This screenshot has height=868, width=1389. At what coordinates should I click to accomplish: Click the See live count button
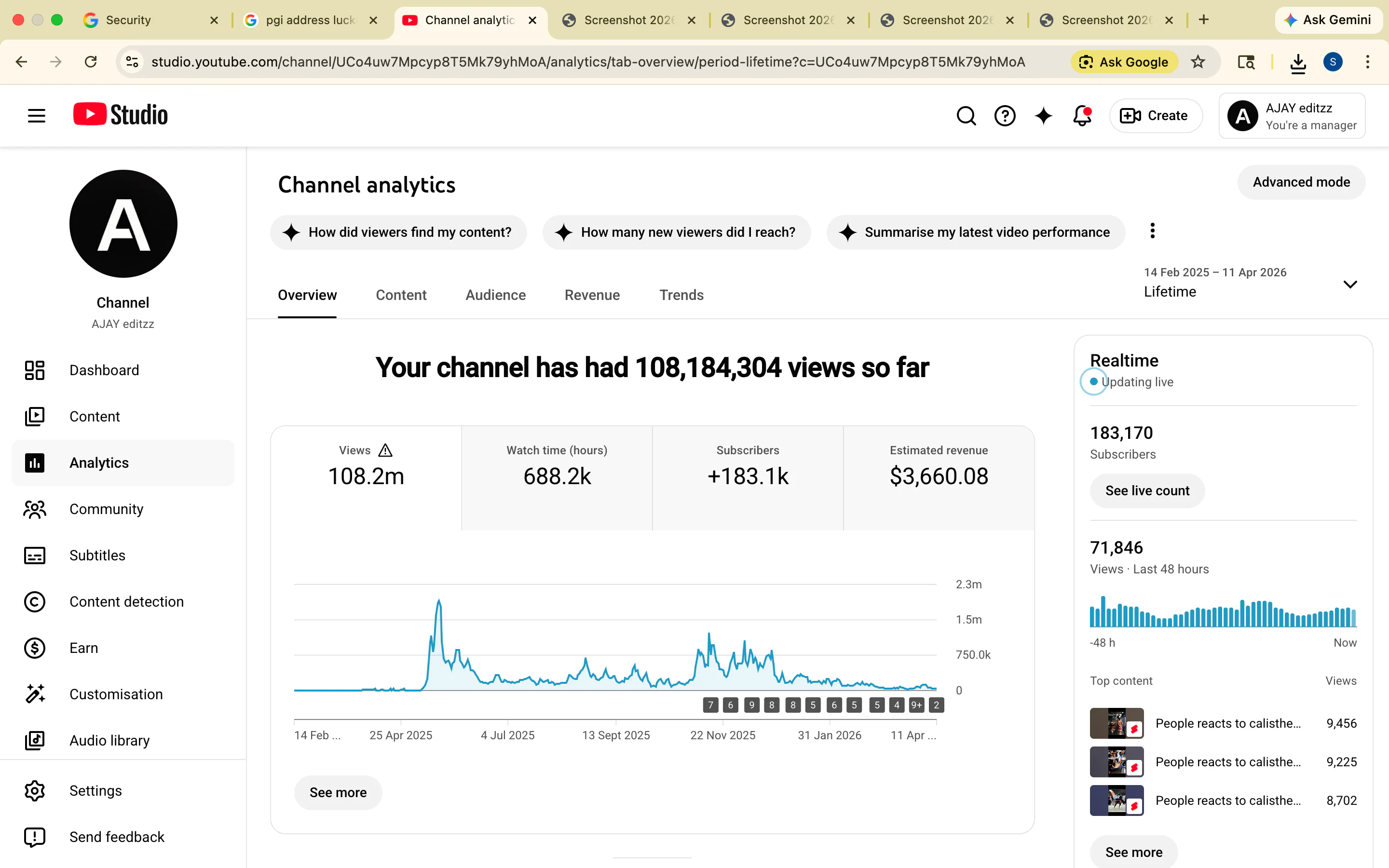(x=1147, y=491)
